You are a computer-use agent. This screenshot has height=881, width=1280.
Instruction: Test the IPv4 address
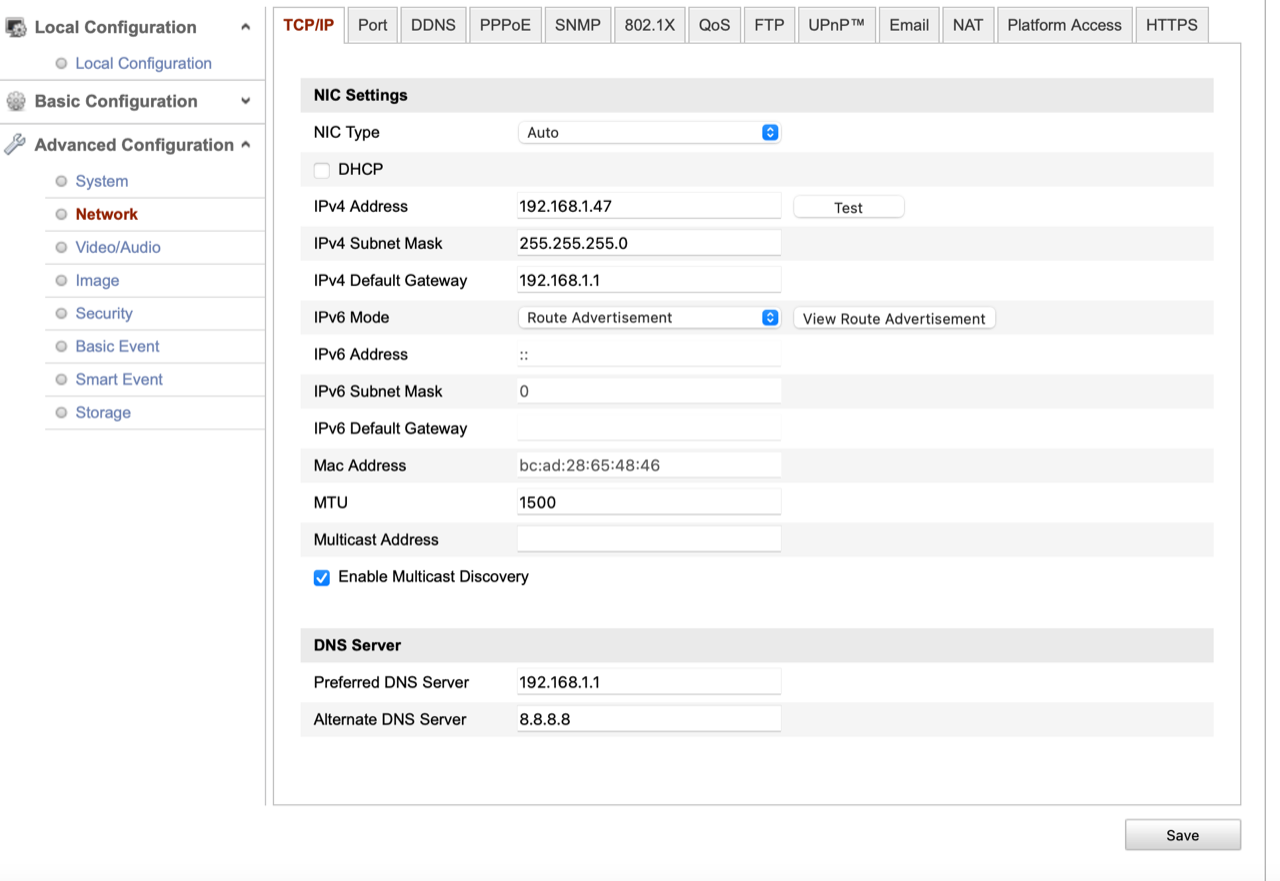[848, 207]
